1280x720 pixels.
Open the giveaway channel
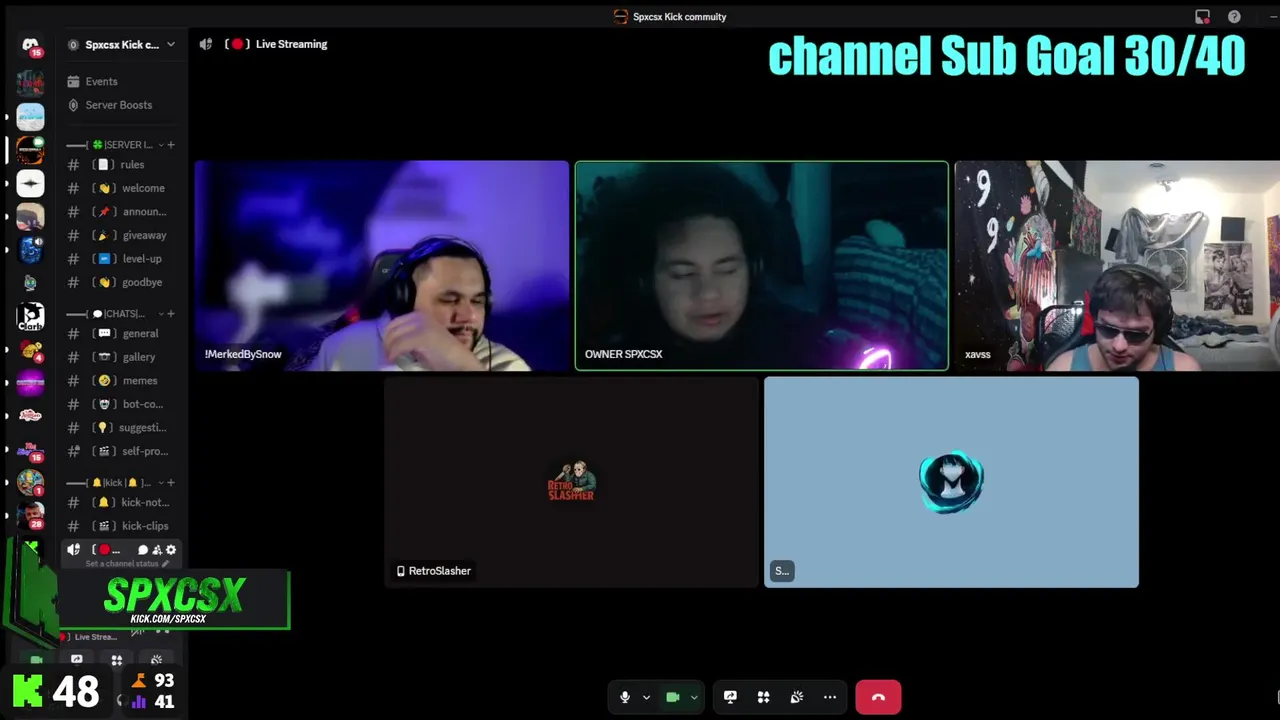pos(121,235)
